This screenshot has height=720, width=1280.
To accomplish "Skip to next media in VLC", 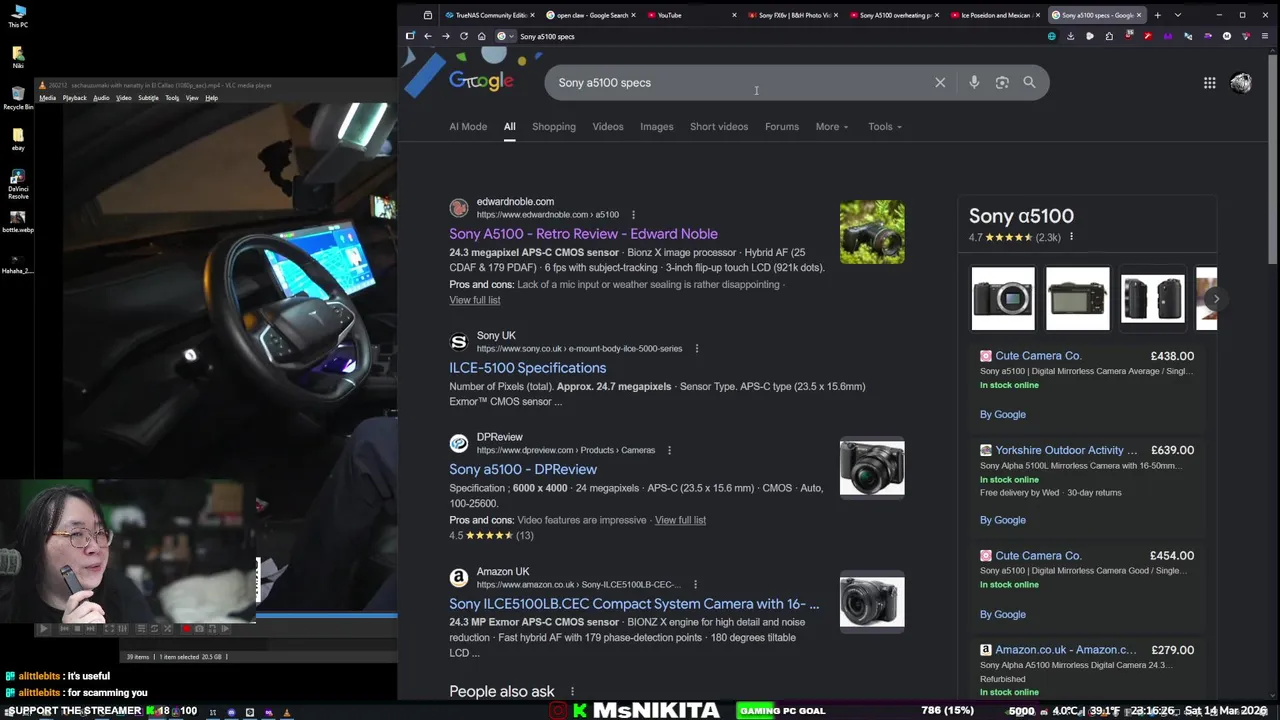I will pos(91,629).
